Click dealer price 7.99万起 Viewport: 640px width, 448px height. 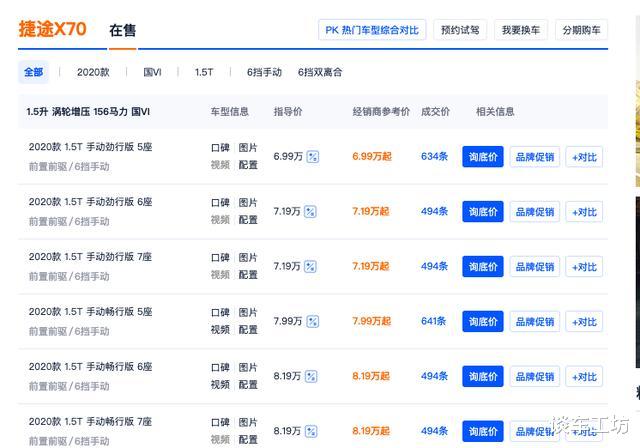(x=371, y=322)
